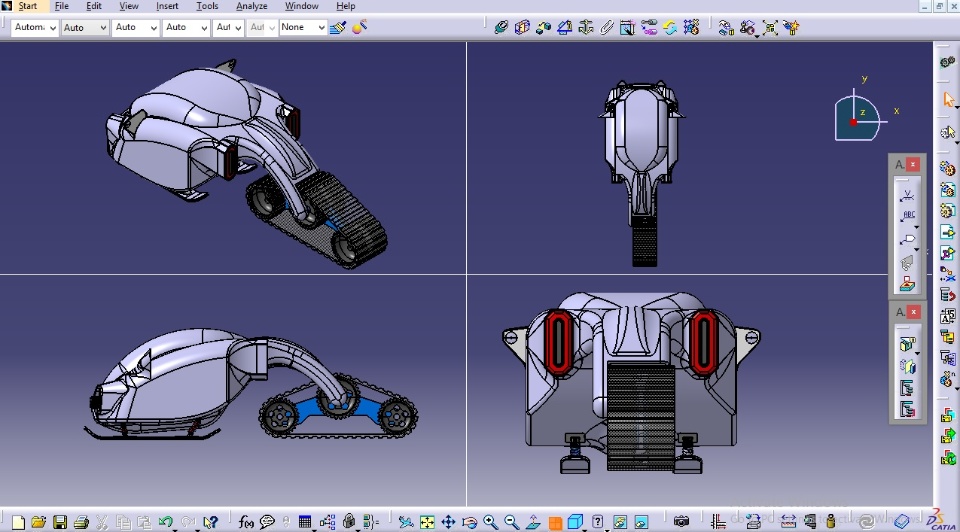
Task: Undo the last action
Action: point(165,522)
